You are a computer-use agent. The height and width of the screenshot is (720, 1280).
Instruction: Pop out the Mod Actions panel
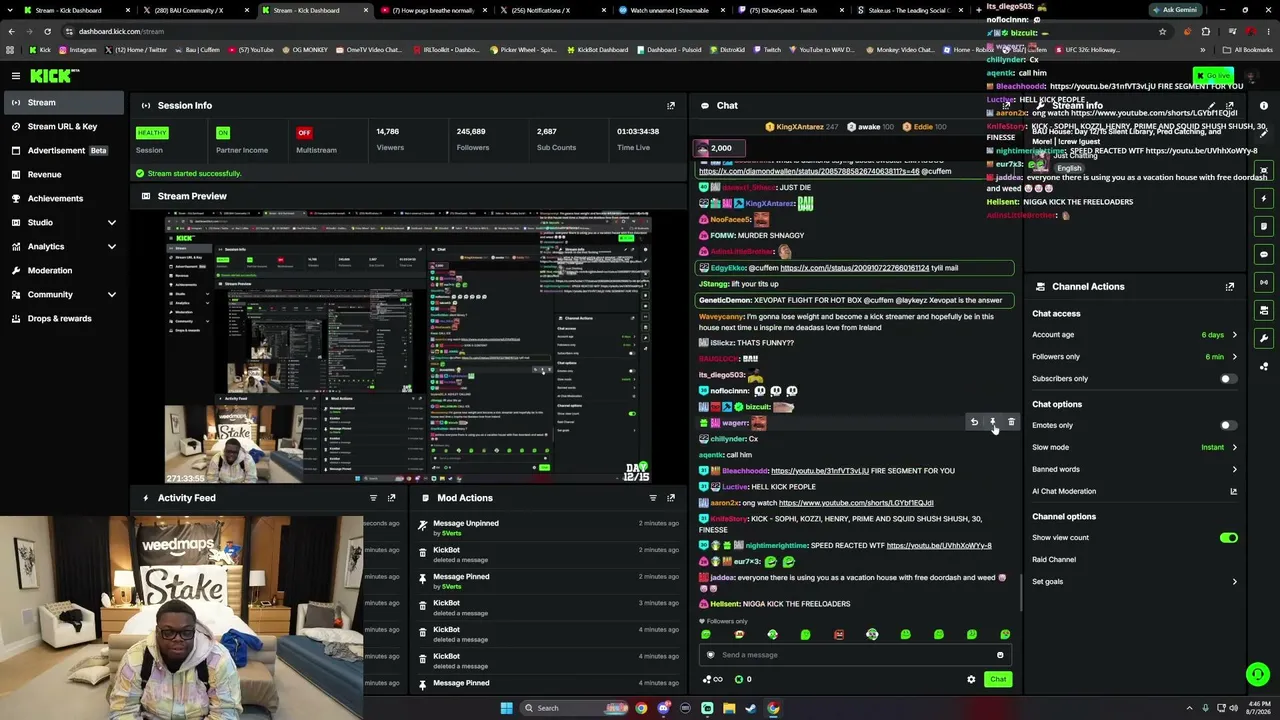[671, 498]
